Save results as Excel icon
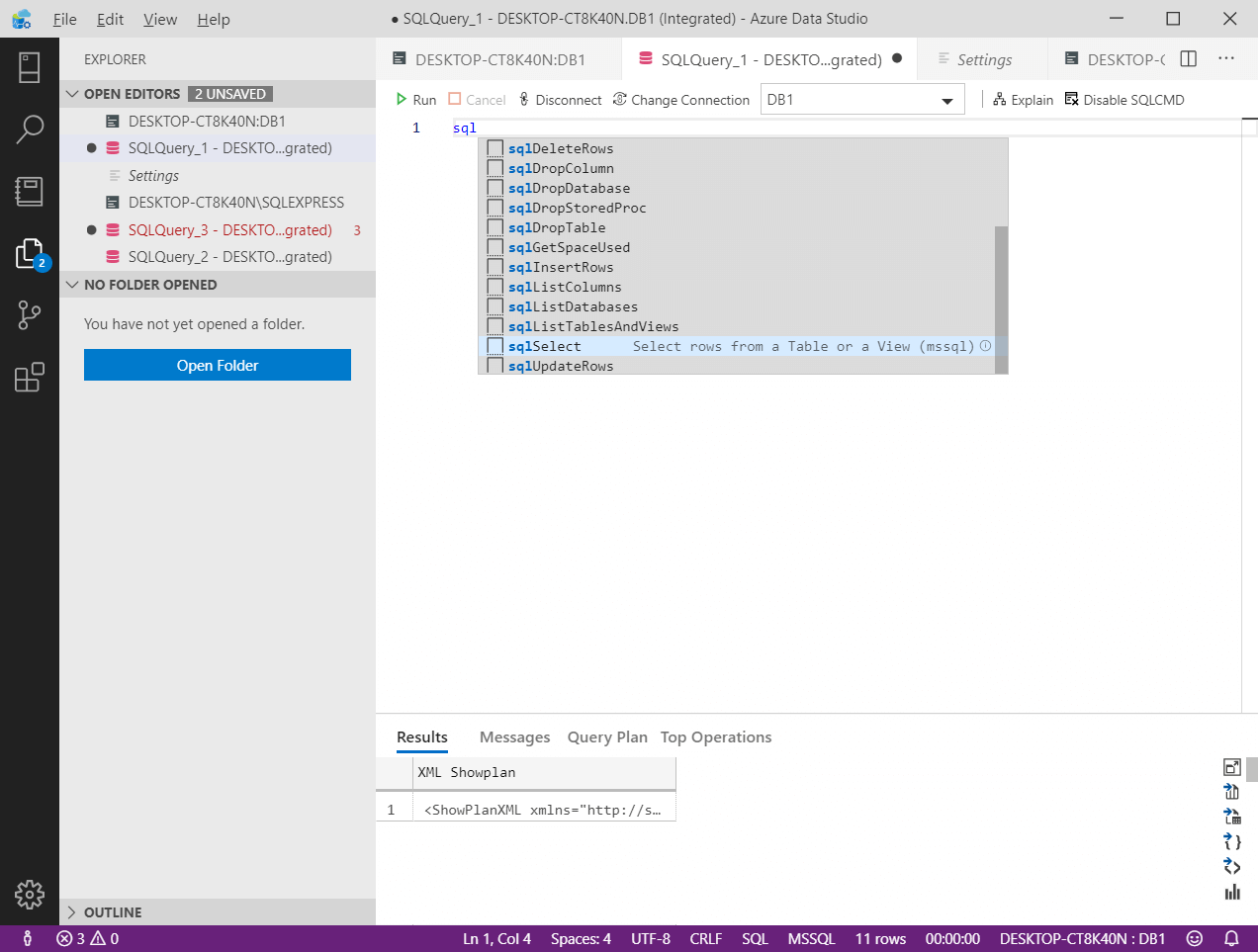The image size is (1258, 952). [1232, 817]
